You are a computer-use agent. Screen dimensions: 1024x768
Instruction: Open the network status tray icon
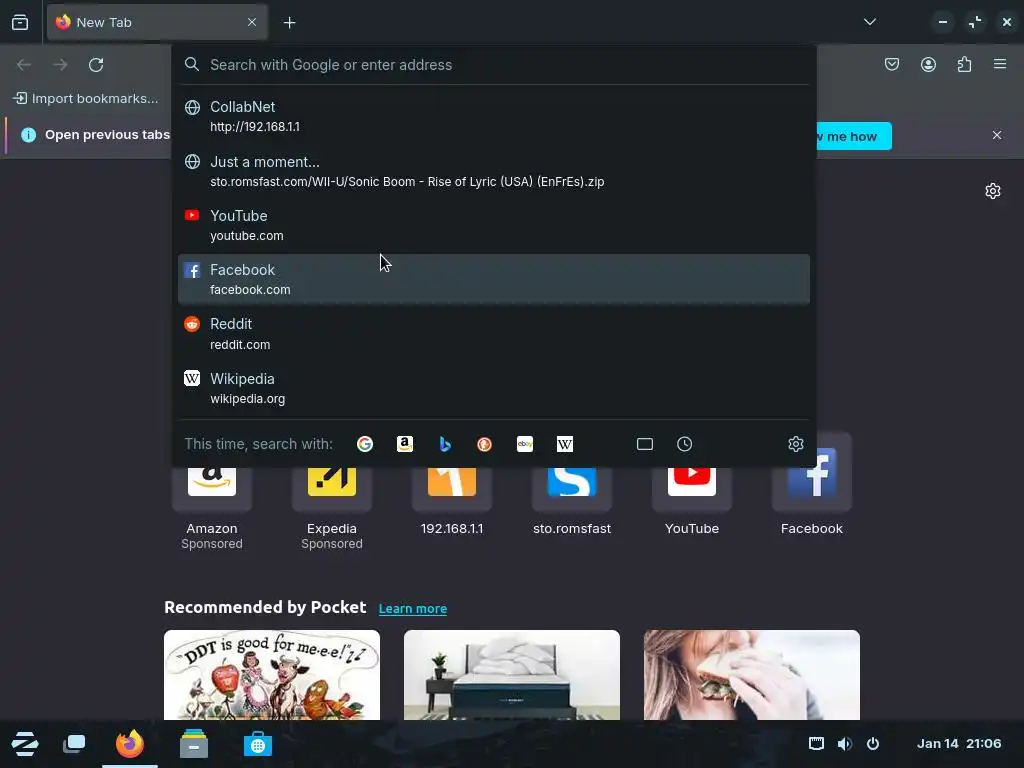(x=816, y=744)
